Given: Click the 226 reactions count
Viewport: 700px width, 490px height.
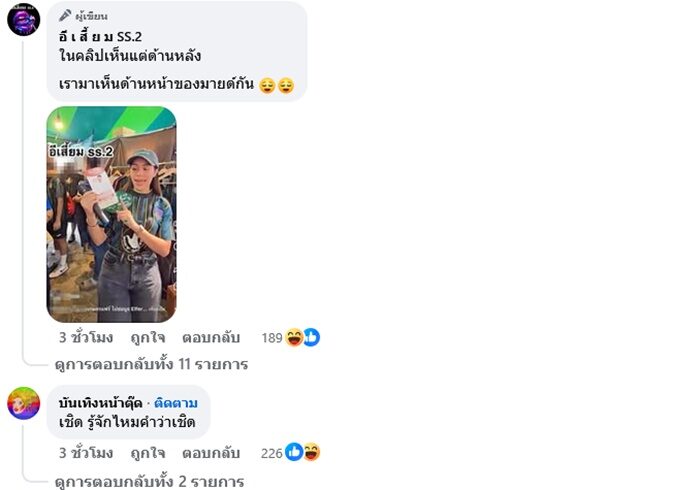Looking at the screenshot, I should coord(272,453).
